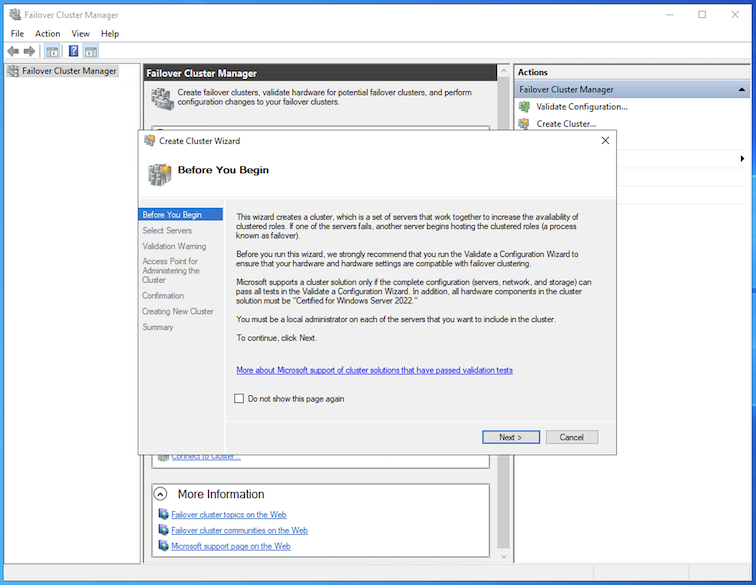Enable 'Do not show this page again' checkbox
This screenshot has width=756, height=585.
pyautogui.click(x=239, y=398)
